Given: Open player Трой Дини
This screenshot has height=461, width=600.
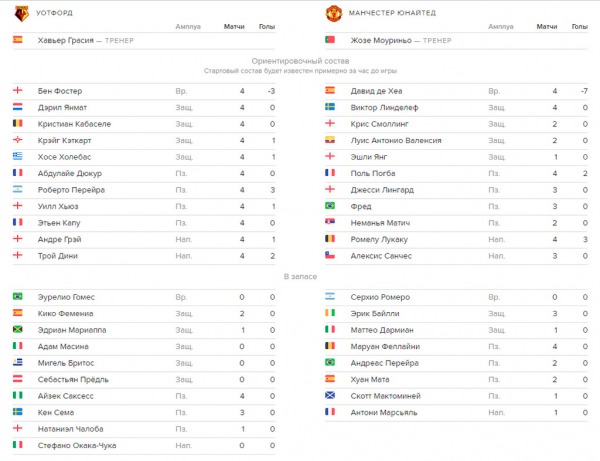Looking at the screenshot, I should tap(58, 256).
